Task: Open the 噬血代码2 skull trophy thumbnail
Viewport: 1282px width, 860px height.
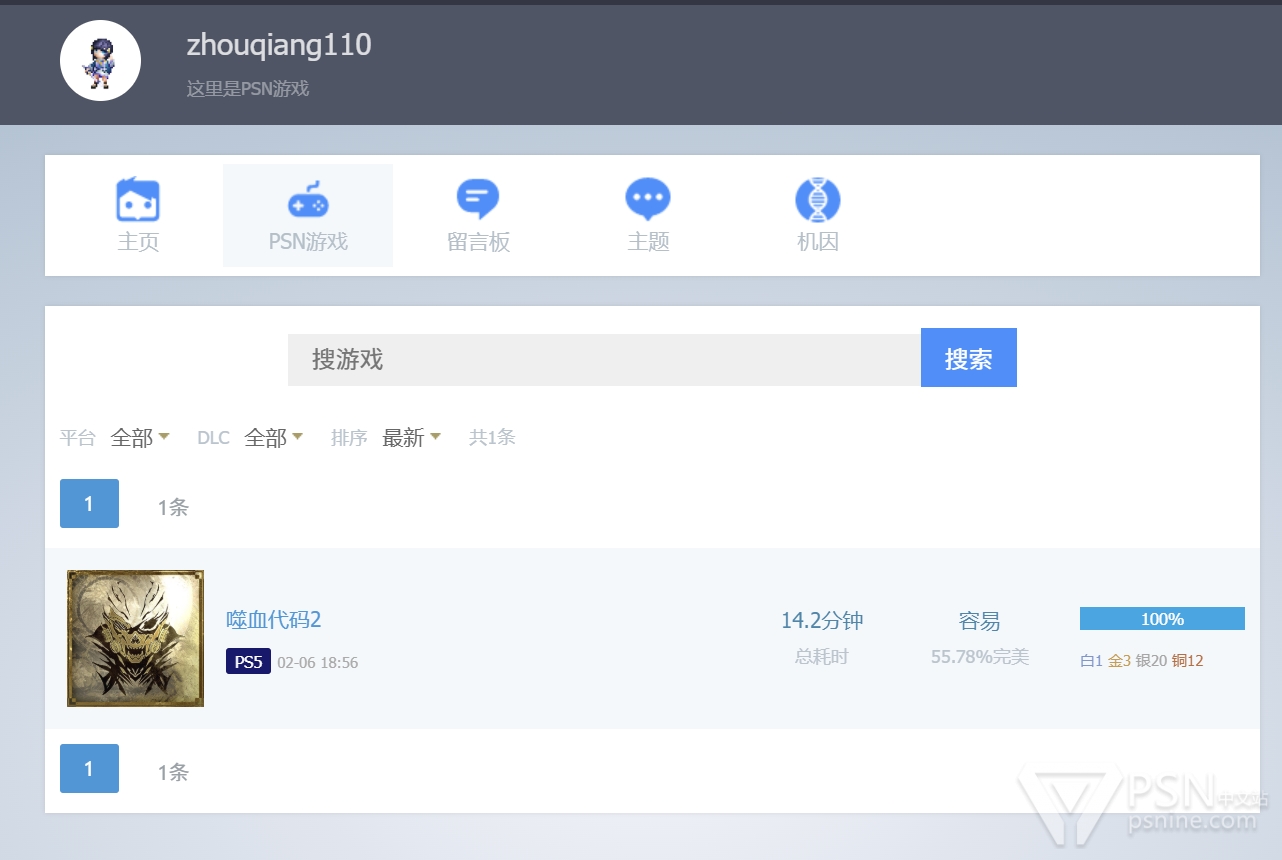Action: point(136,638)
